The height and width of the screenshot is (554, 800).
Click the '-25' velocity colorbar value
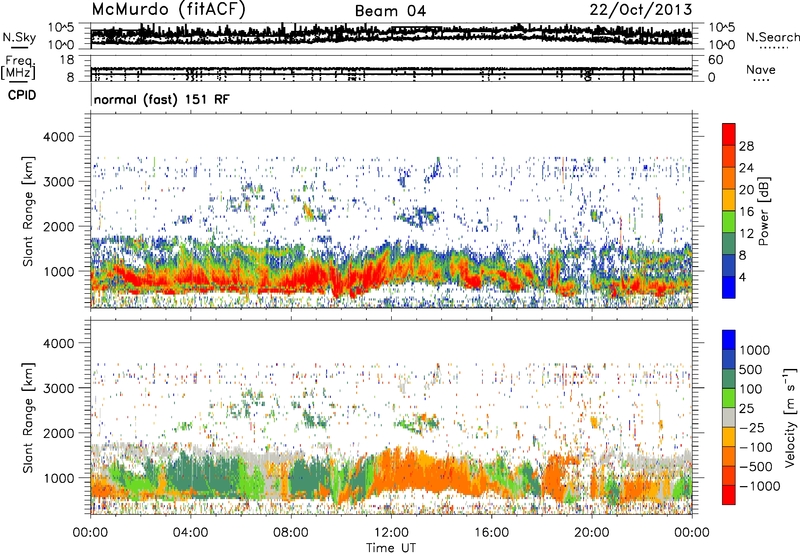coord(752,427)
